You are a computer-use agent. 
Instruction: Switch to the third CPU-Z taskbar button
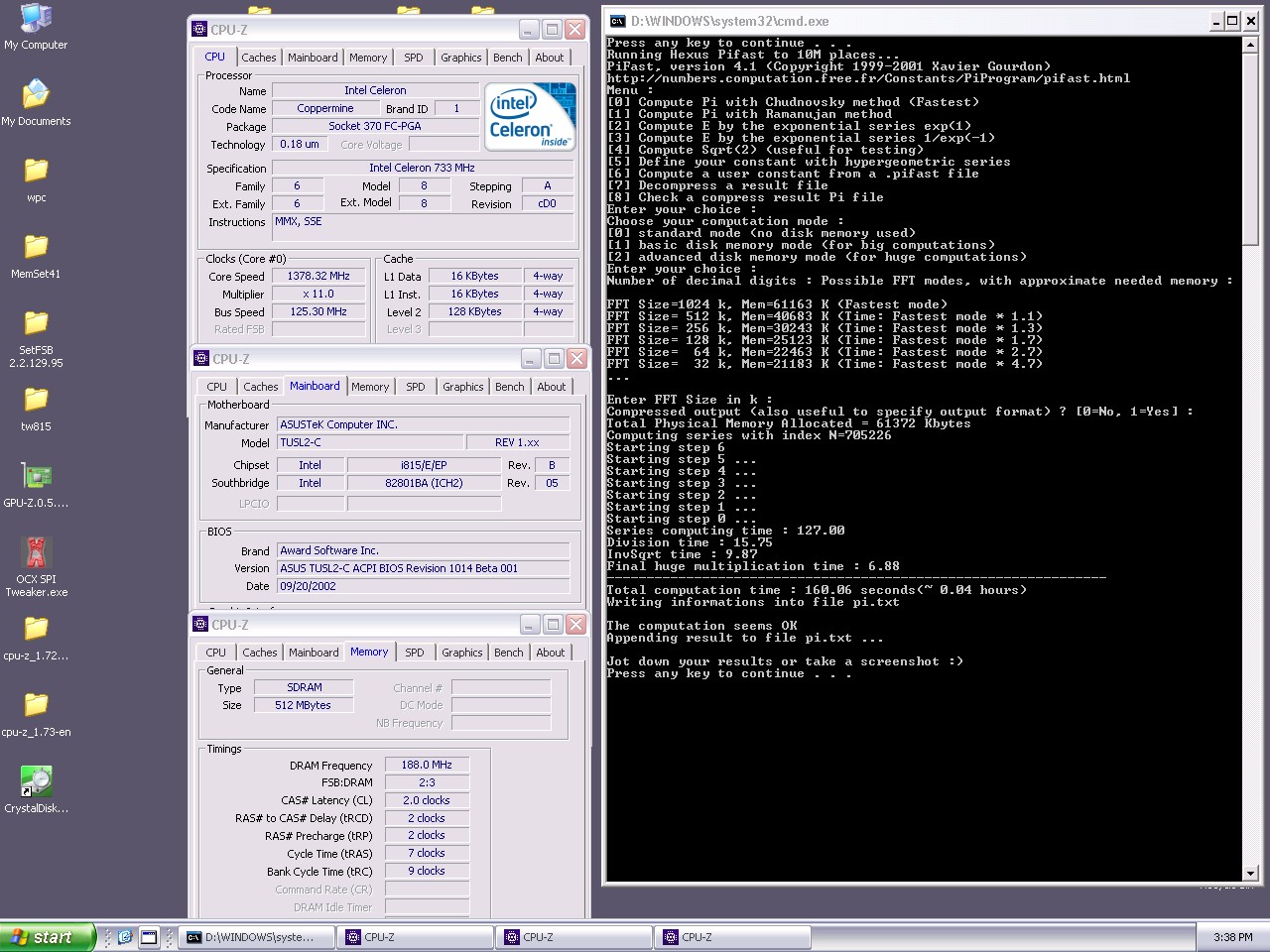tap(733, 937)
